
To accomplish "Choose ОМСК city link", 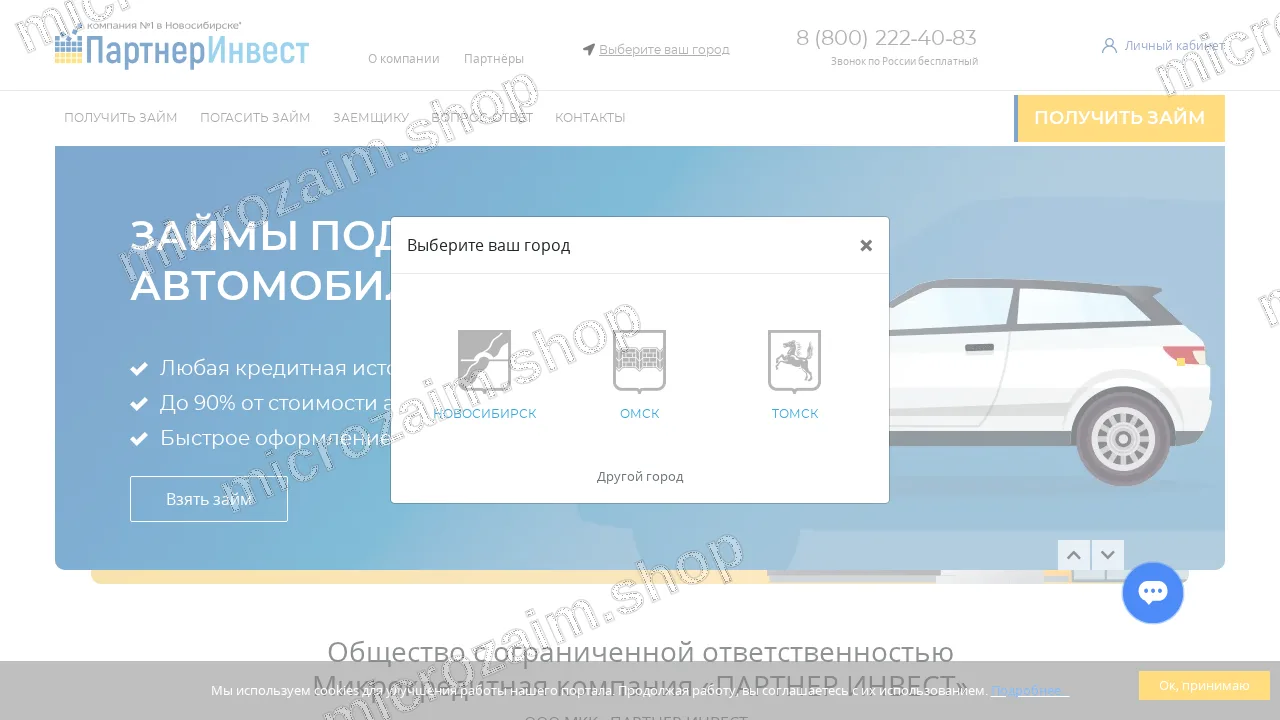I will pyautogui.click(x=640, y=414).
